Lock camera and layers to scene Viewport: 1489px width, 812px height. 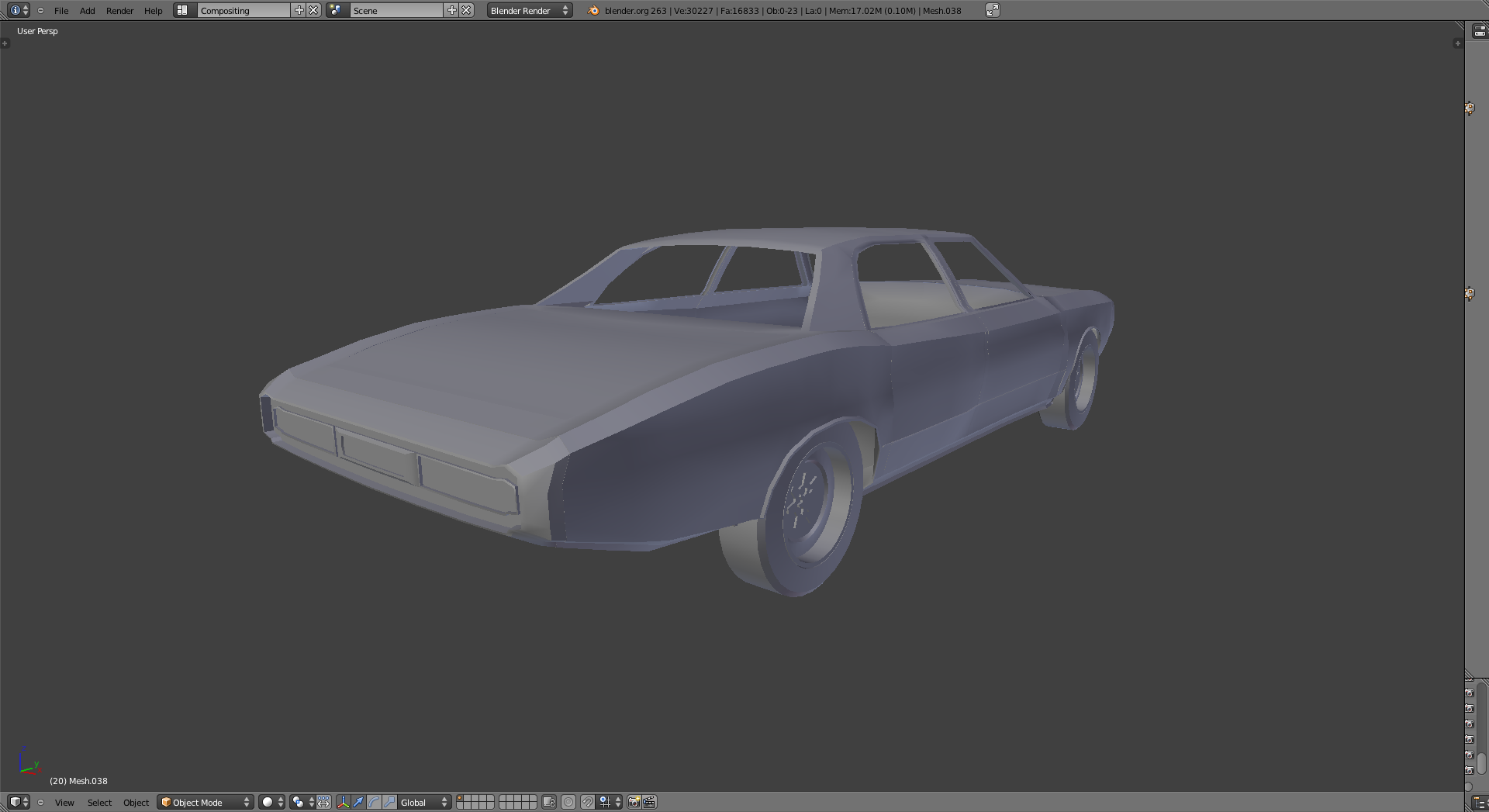pyautogui.click(x=549, y=802)
